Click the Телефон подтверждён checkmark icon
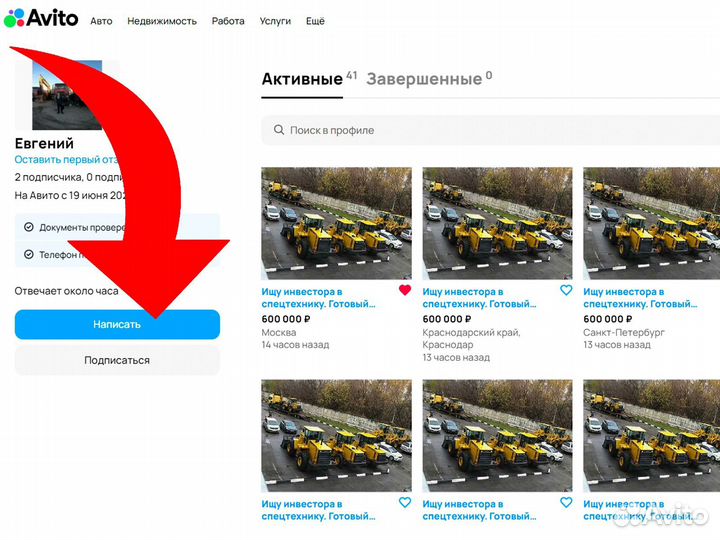 [x=28, y=254]
